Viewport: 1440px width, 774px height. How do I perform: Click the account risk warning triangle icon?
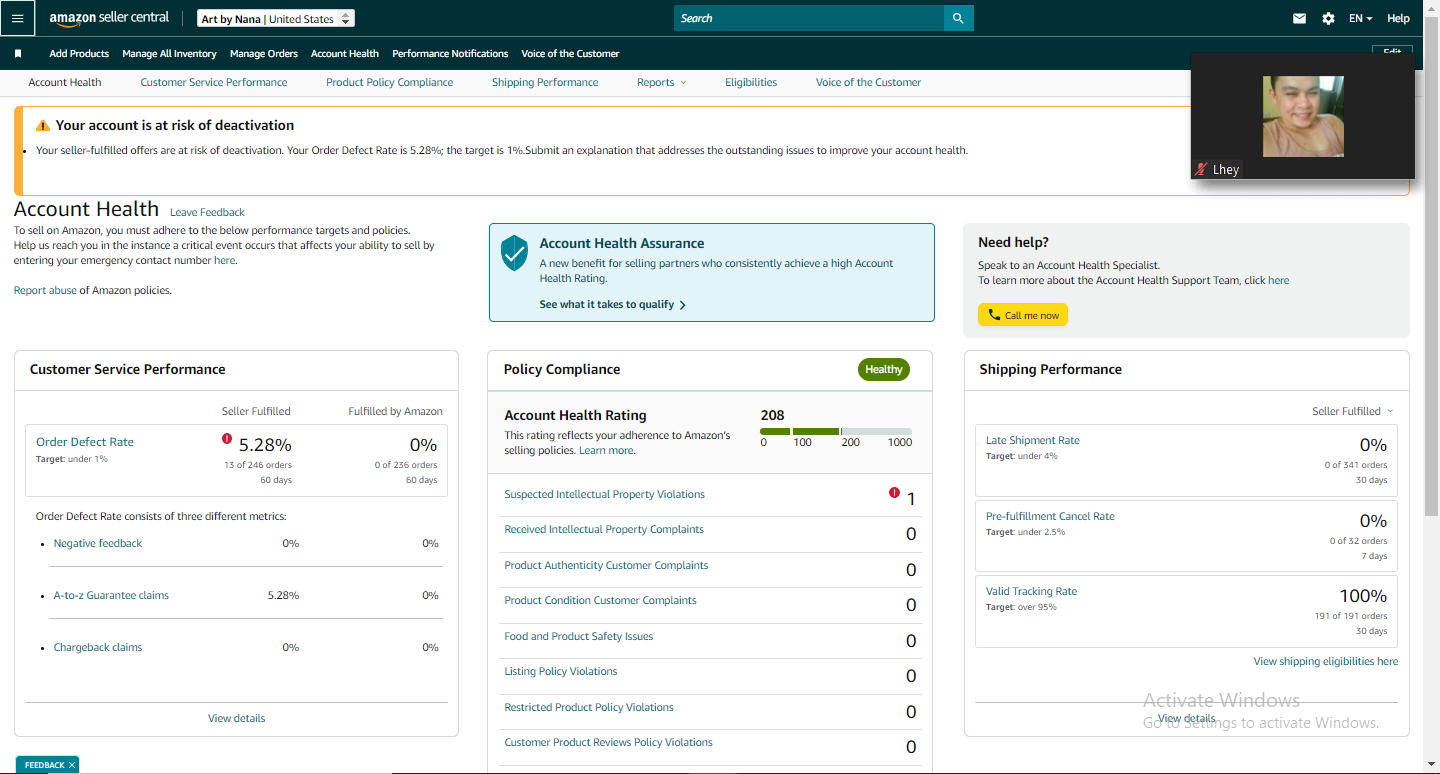coord(43,126)
